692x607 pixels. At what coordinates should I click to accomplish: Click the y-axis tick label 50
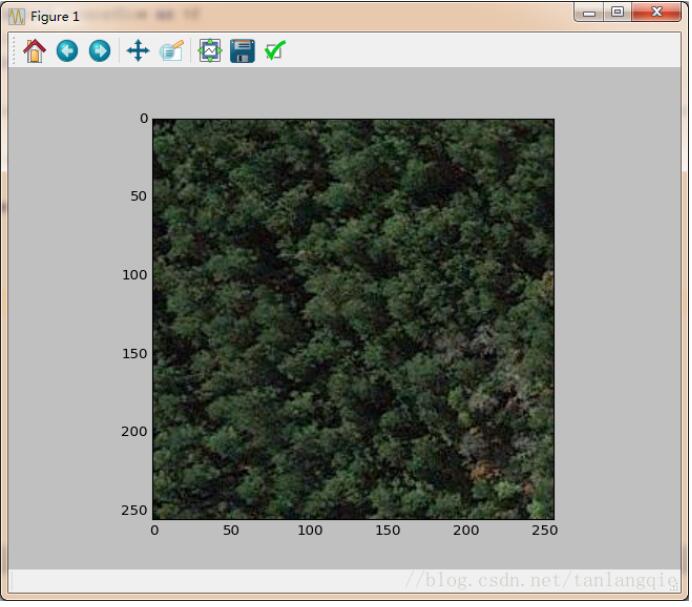tap(138, 196)
